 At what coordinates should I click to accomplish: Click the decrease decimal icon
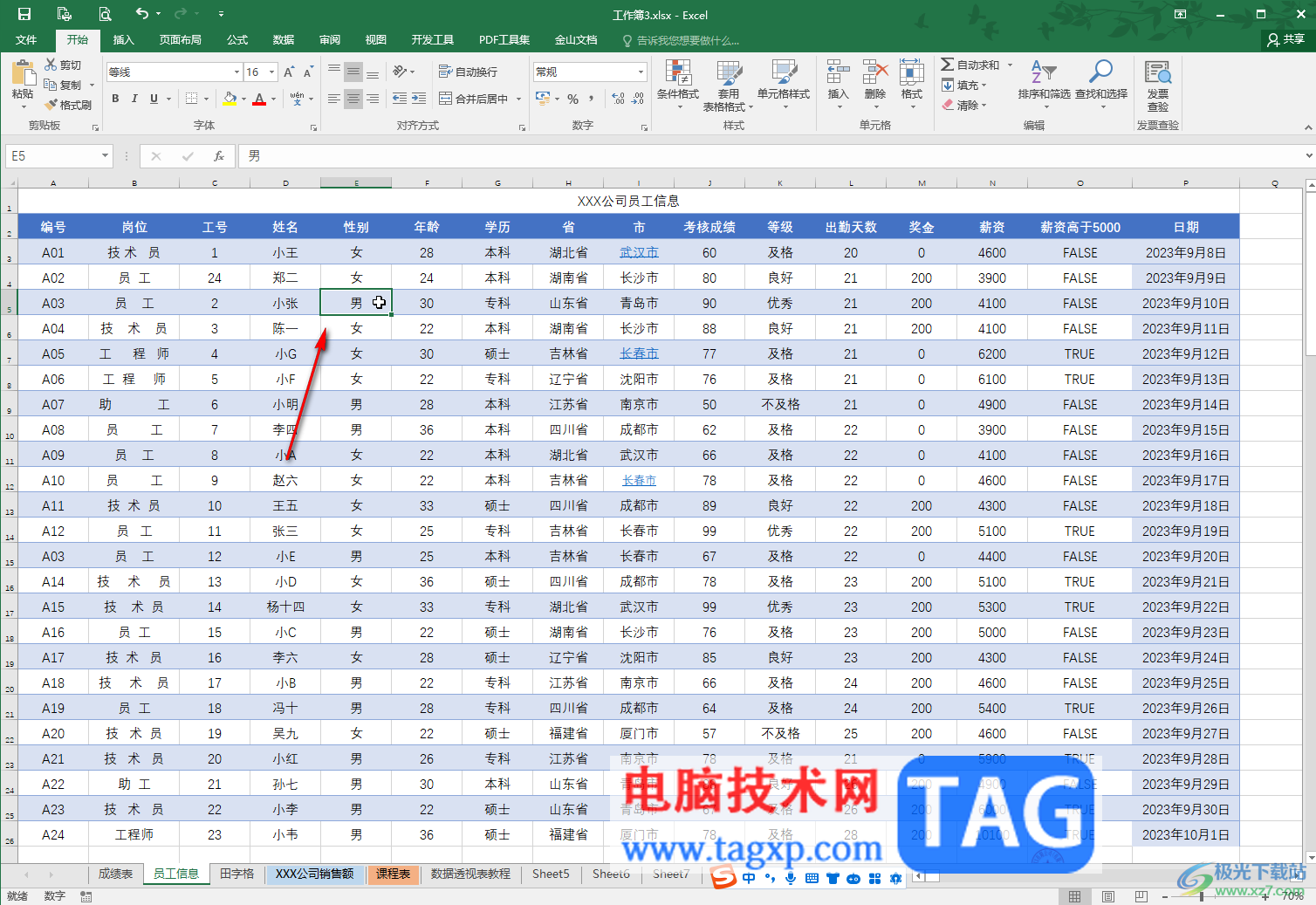(637, 99)
